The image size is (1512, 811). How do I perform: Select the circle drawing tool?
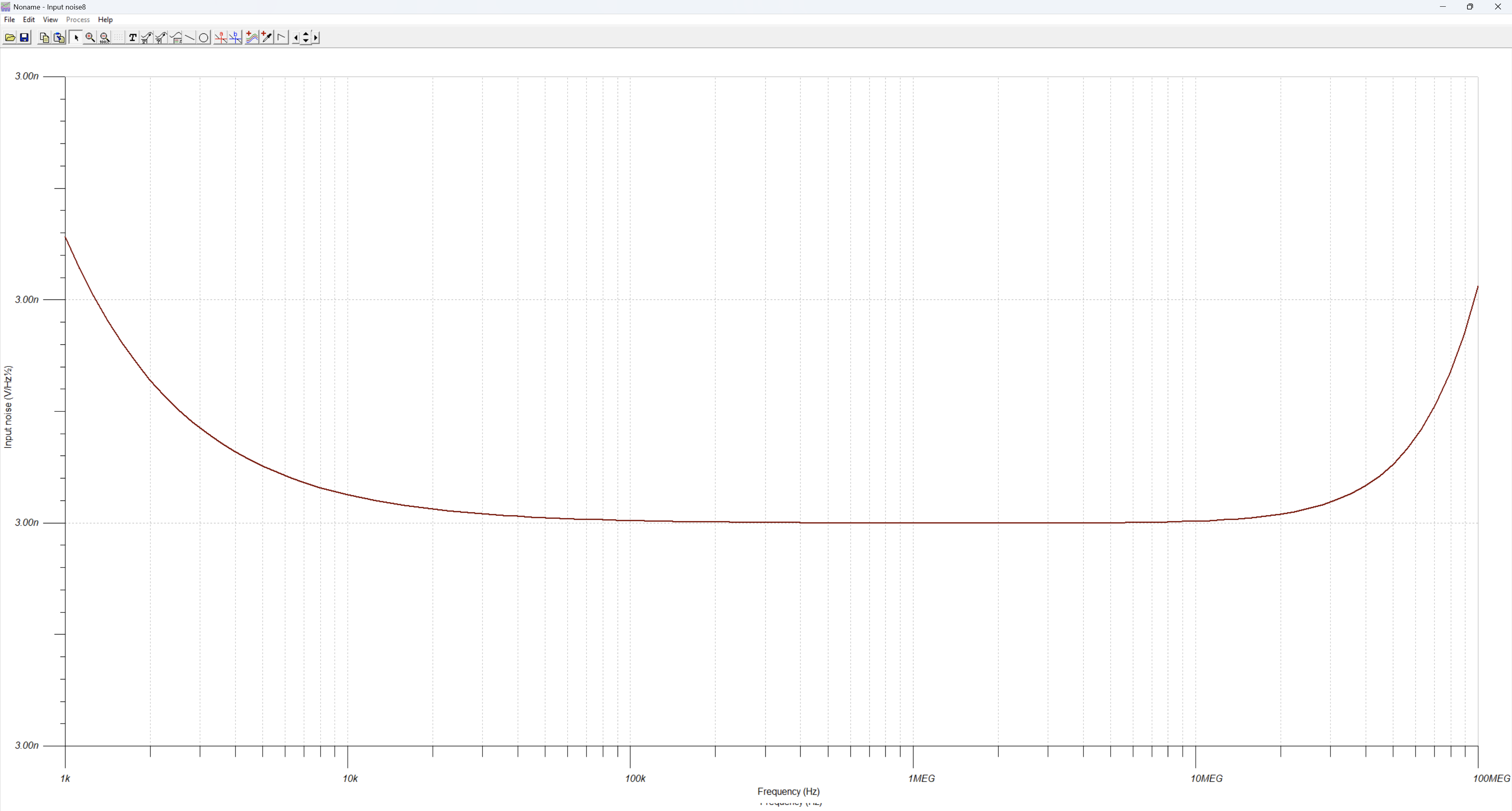tap(204, 37)
